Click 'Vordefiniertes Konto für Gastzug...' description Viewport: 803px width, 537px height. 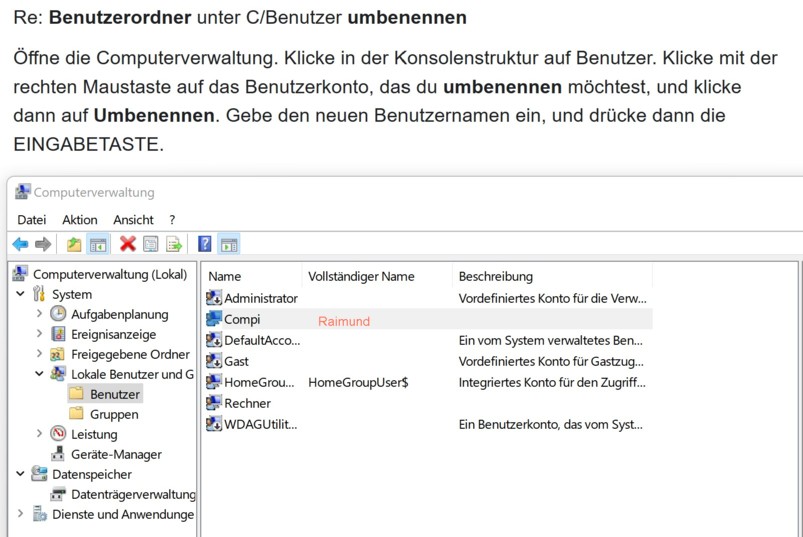click(551, 361)
